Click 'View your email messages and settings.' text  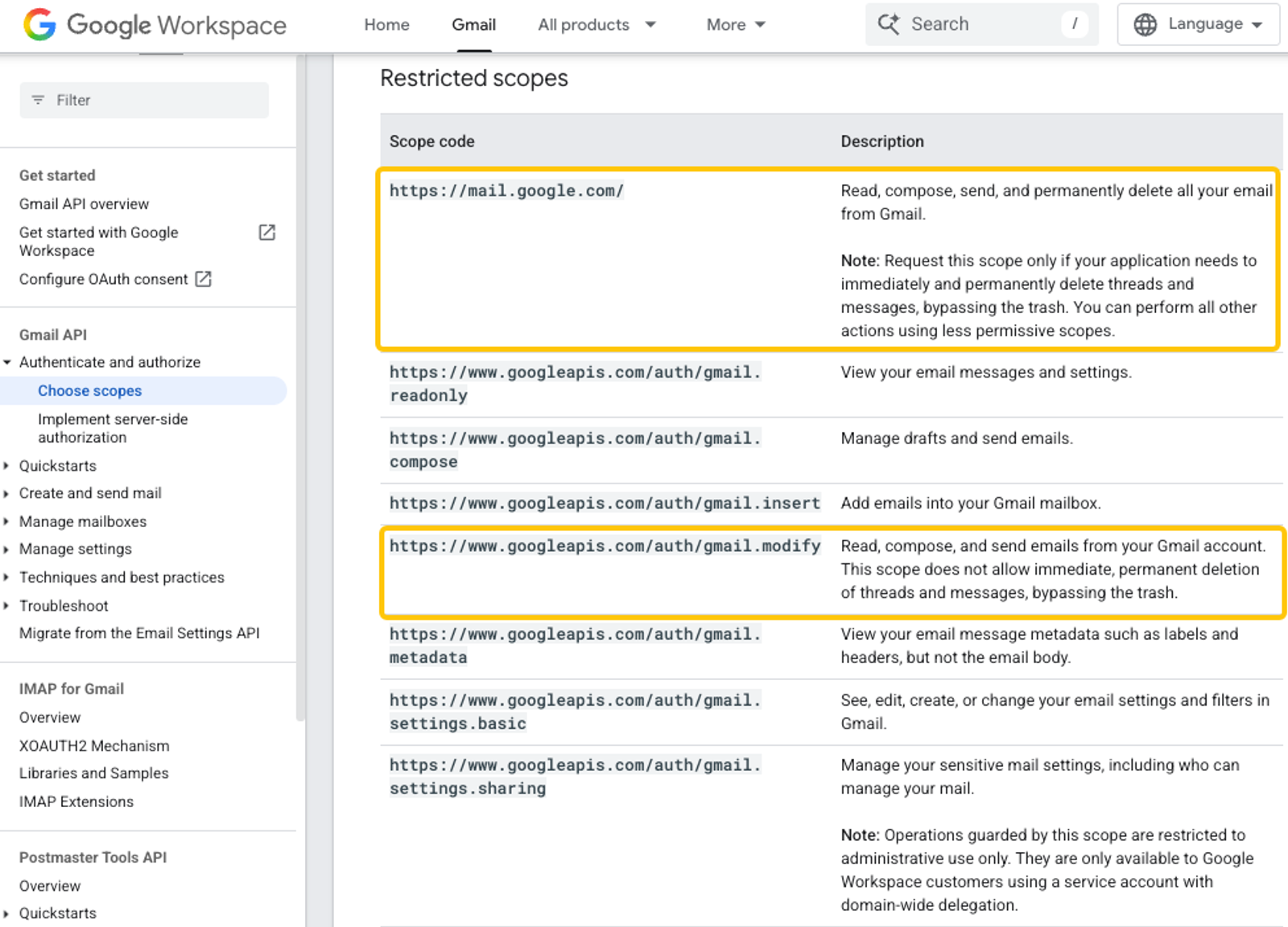pos(986,372)
